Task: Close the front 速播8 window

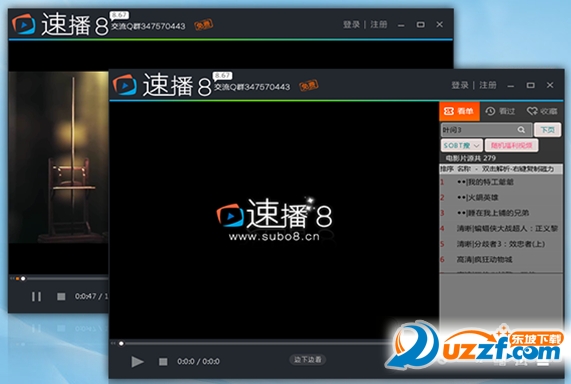Action: 550,85
